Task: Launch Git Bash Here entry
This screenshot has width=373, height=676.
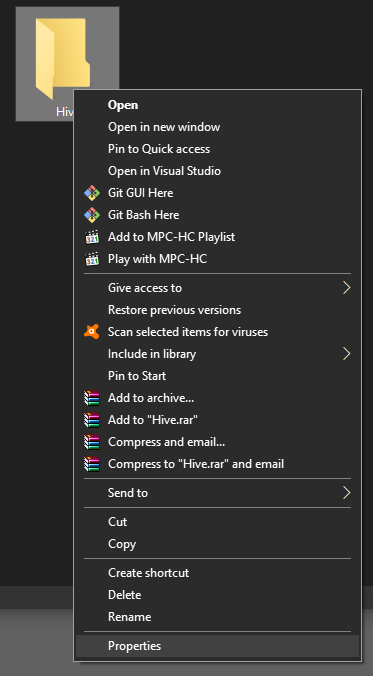Action: pyautogui.click(x=217, y=215)
